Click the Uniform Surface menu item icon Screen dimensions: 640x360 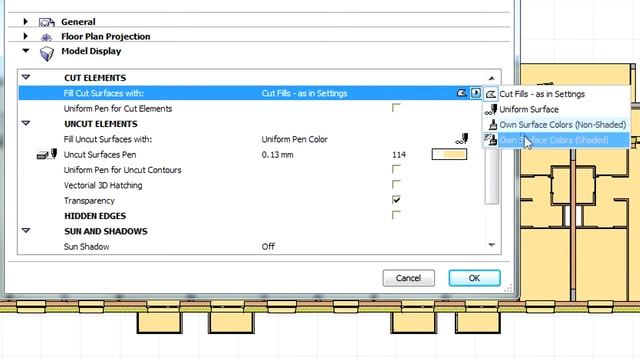[x=491, y=109]
